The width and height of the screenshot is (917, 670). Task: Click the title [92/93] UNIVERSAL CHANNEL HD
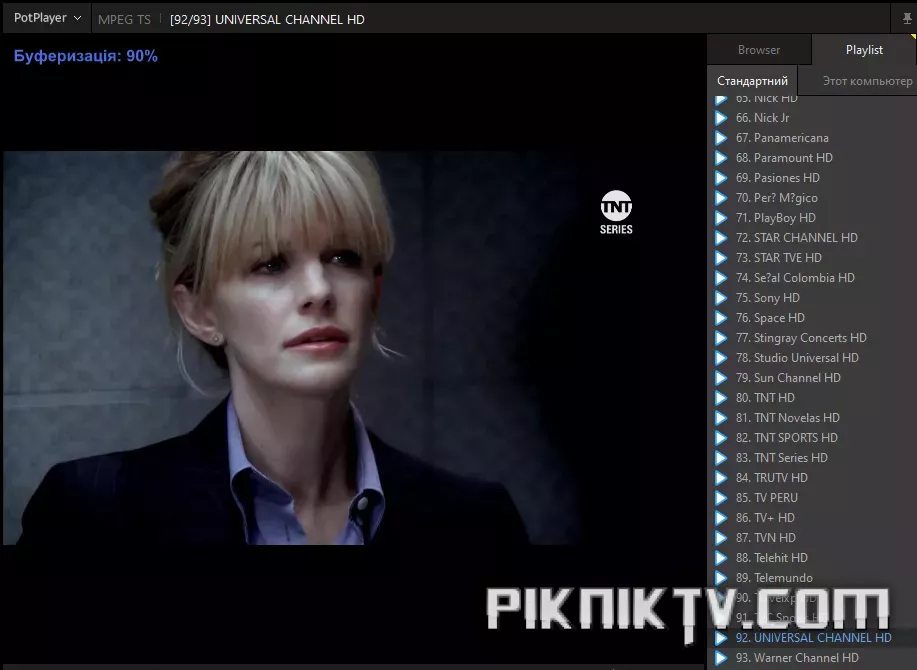coord(267,19)
